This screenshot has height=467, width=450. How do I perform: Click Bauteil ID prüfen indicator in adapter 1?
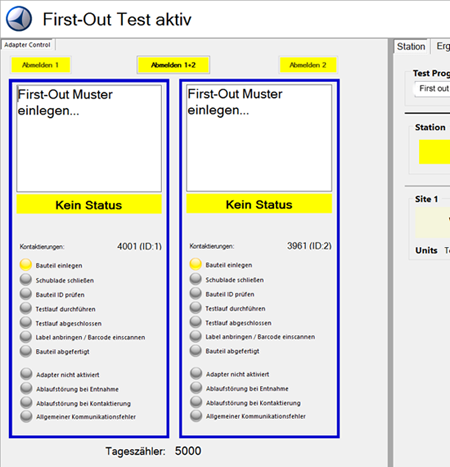pyautogui.click(x=26, y=294)
